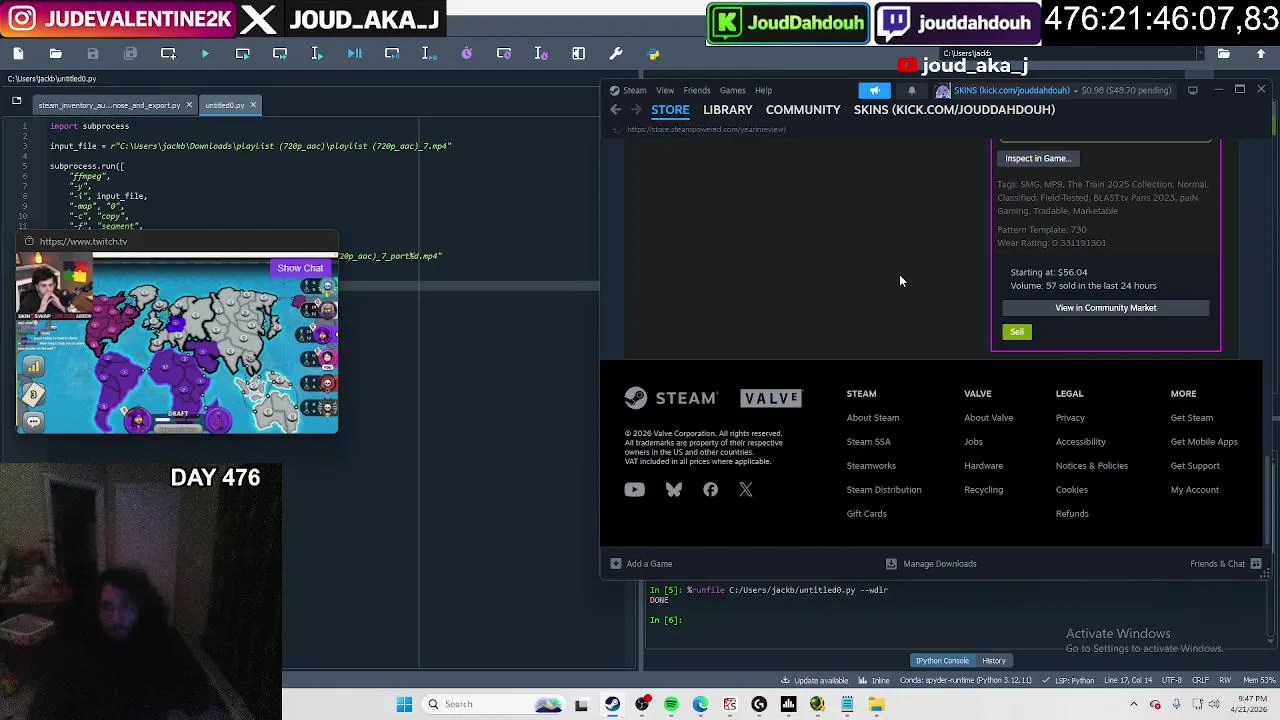Open Friends & Chat in Steam

point(1227,564)
